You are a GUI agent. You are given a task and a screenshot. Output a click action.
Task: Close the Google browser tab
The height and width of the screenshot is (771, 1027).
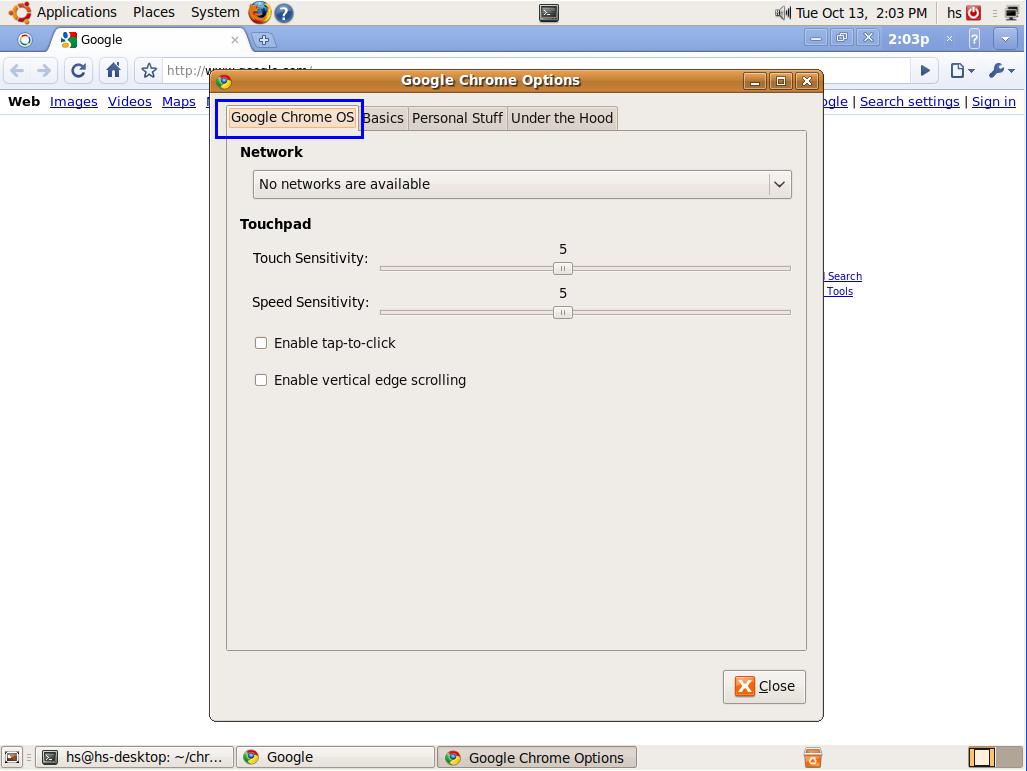234,40
